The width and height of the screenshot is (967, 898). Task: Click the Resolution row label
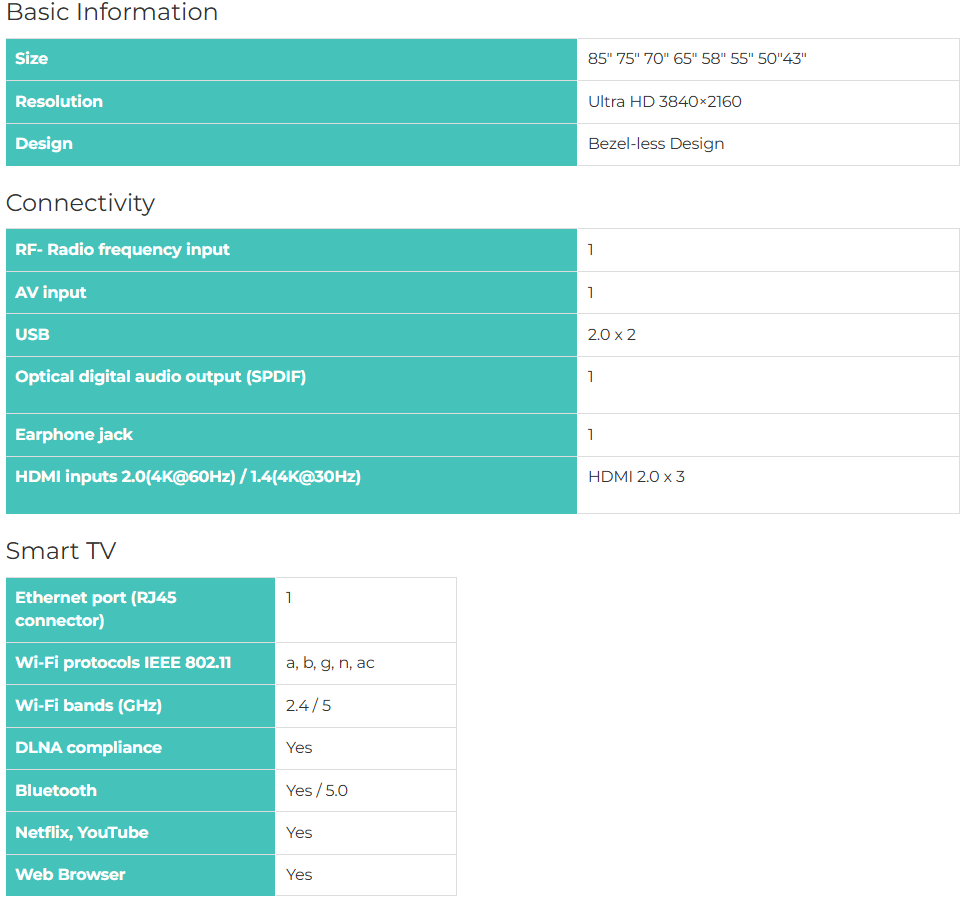(59, 102)
